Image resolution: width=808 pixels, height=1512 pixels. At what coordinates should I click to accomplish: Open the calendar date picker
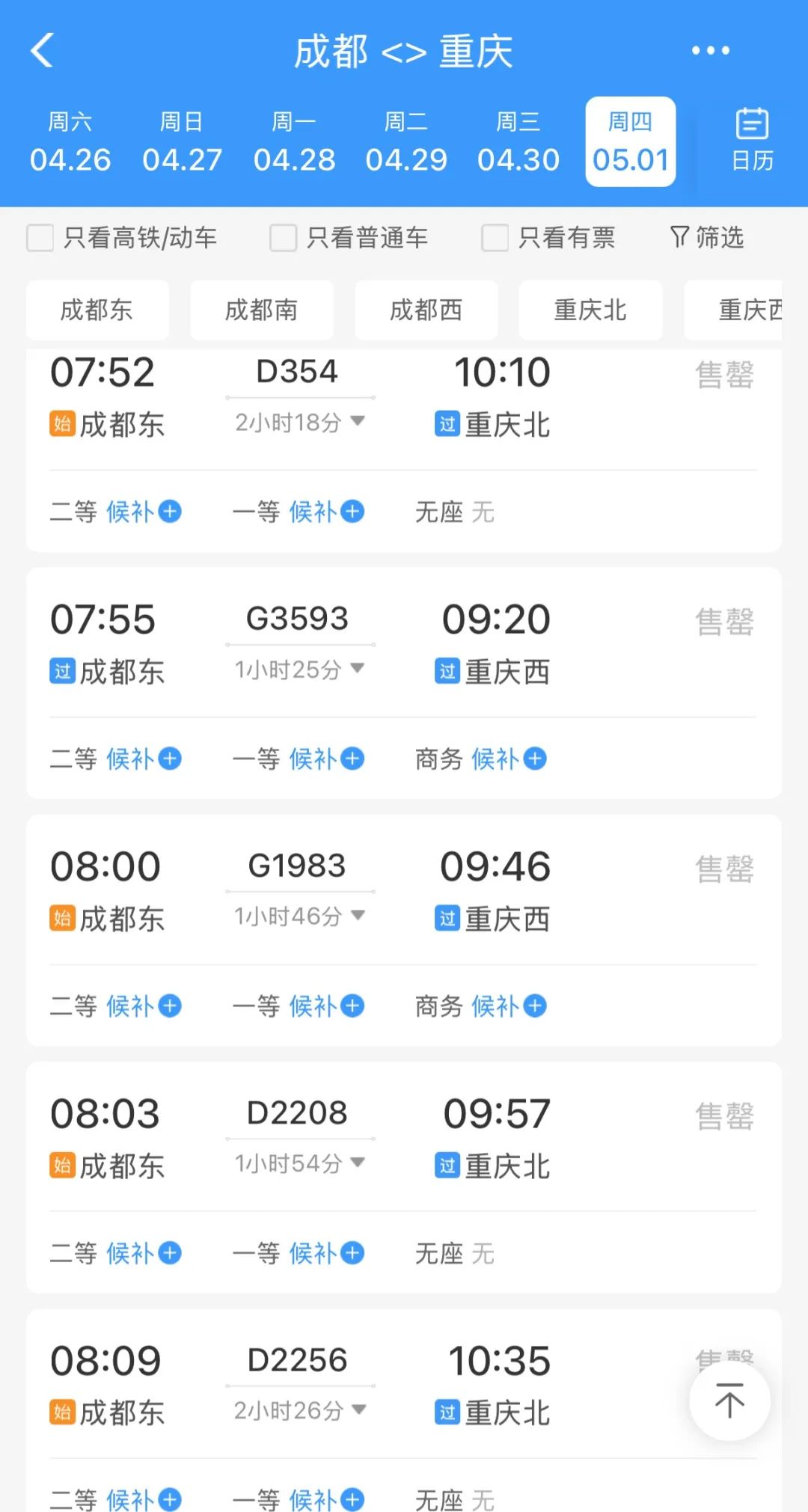click(751, 141)
